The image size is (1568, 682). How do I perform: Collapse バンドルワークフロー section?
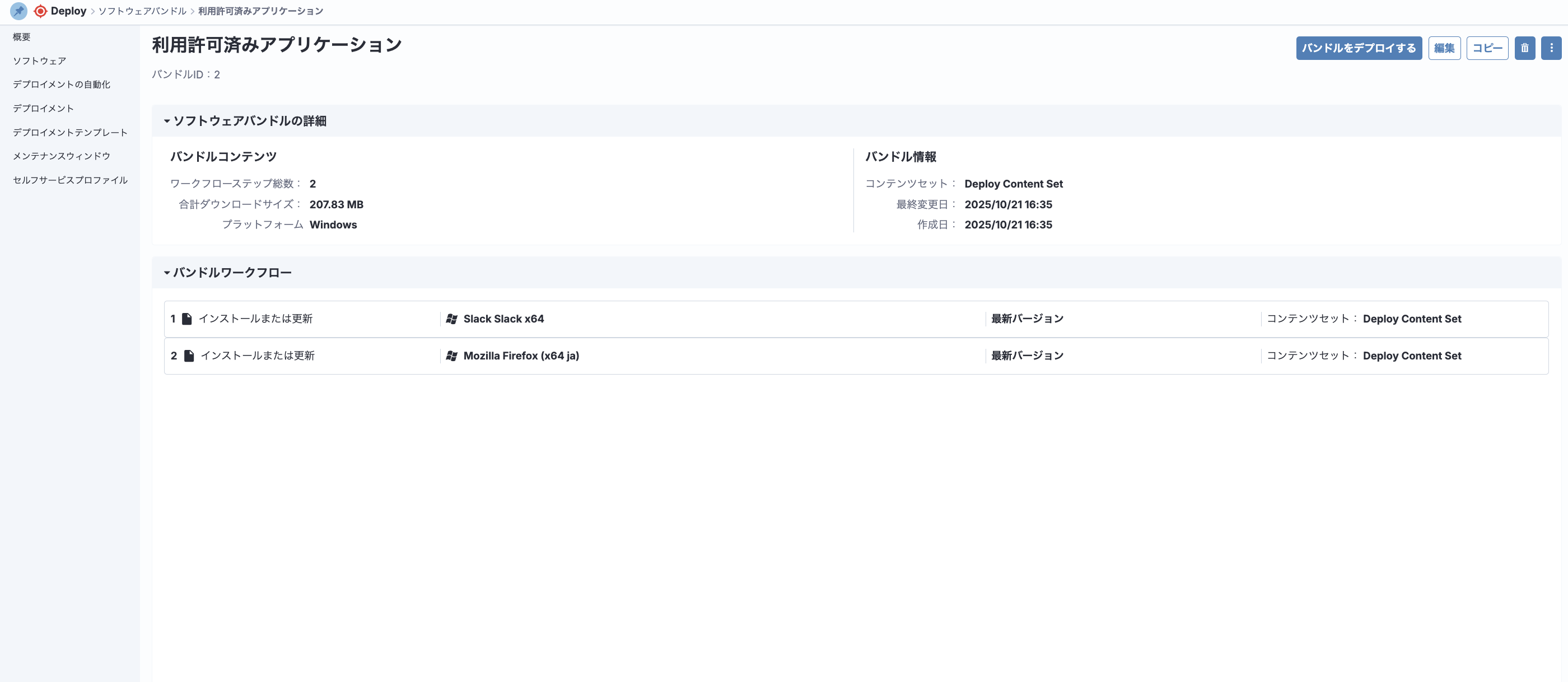point(167,273)
